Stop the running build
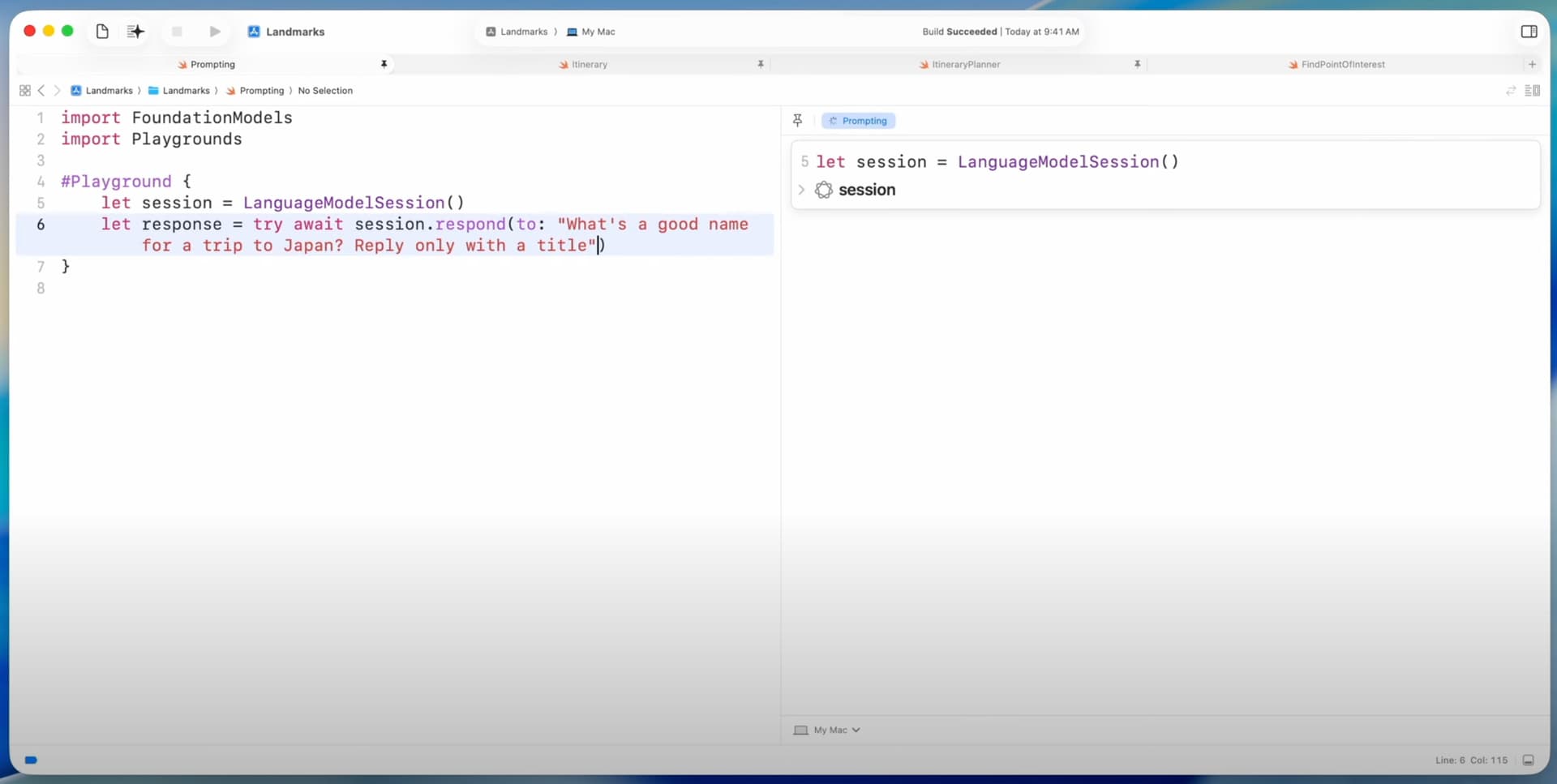The height and width of the screenshot is (784, 1557). tap(177, 32)
